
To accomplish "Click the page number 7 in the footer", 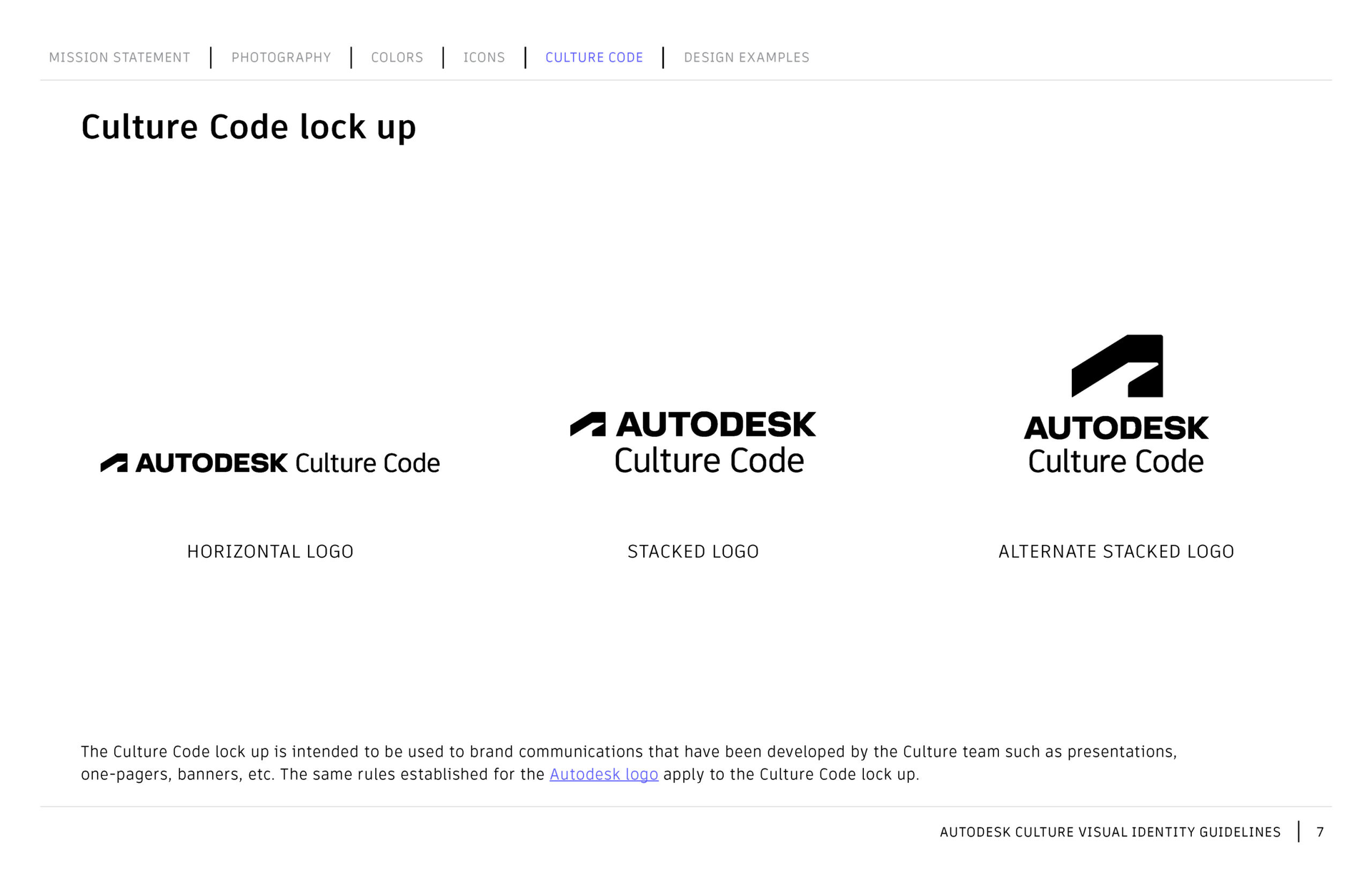I will pyautogui.click(x=1320, y=832).
